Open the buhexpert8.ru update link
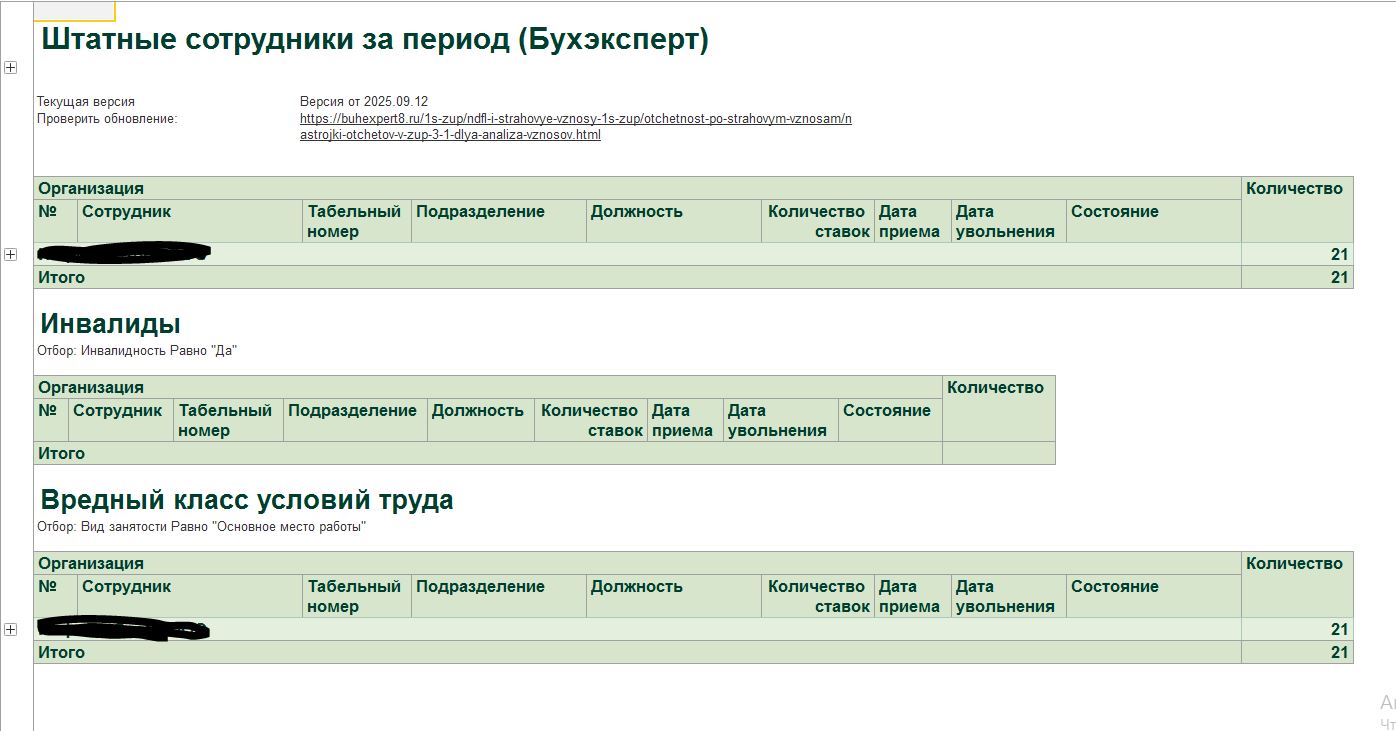Image resolution: width=1396 pixels, height=731 pixels. [576, 126]
